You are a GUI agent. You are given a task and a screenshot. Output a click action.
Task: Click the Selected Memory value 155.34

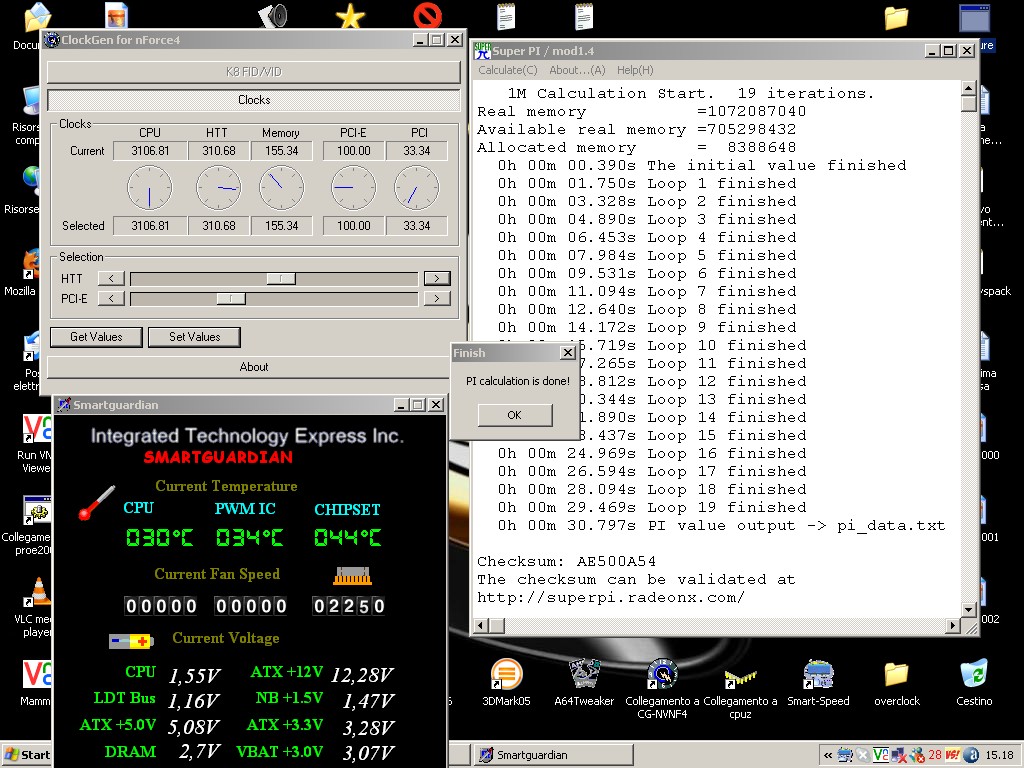tap(281, 226)
